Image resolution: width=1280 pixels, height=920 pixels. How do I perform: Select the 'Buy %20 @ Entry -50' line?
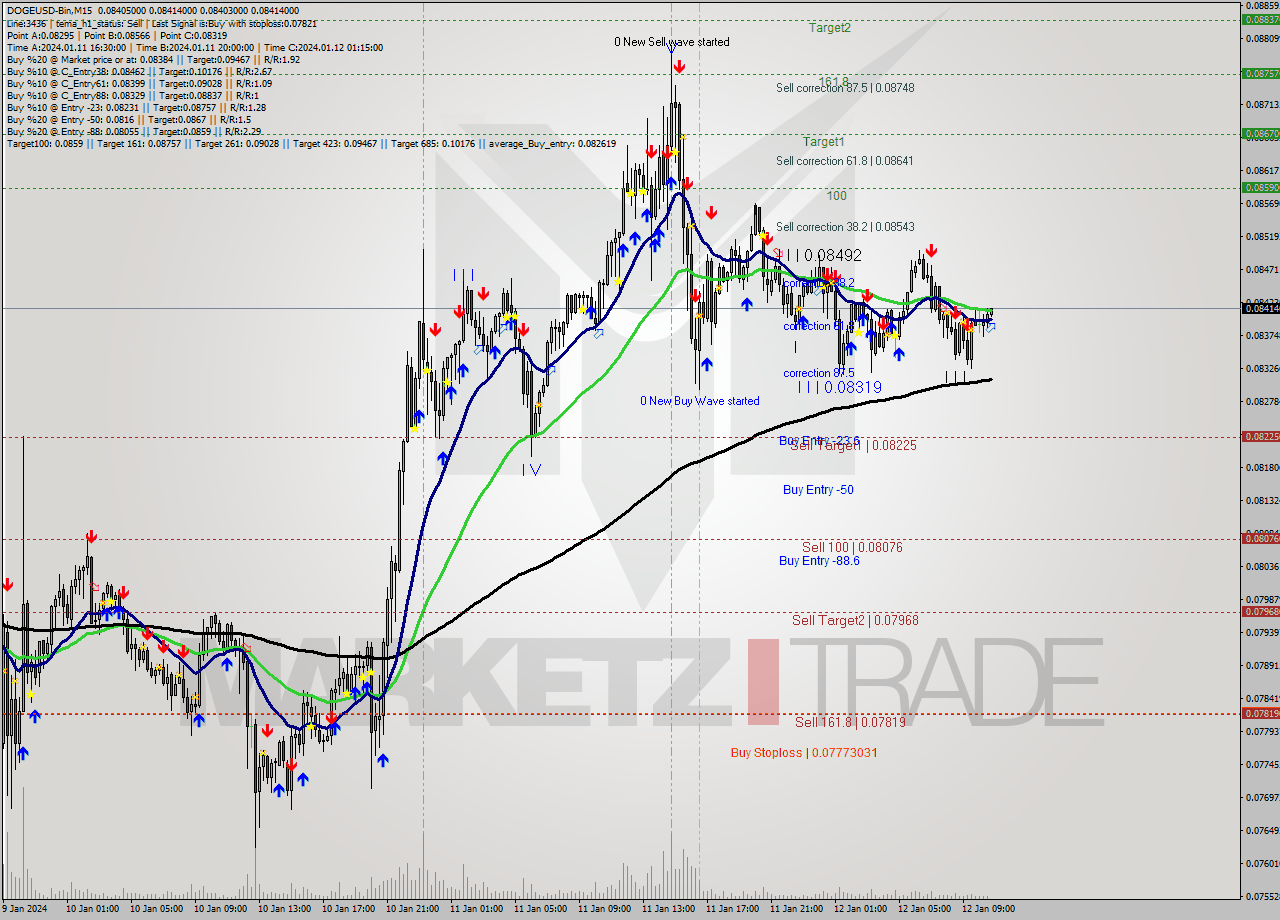[128, 119]
